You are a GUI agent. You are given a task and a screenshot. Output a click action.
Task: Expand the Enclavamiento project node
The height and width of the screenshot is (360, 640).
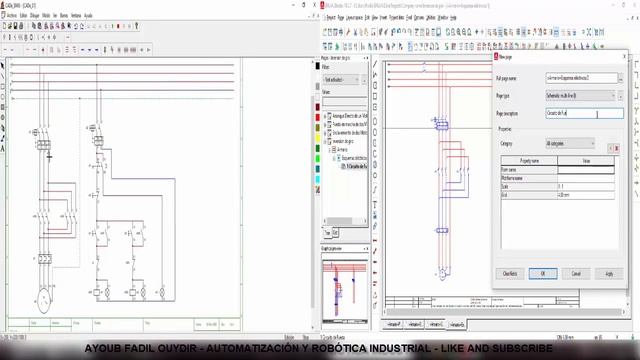(325, 133)
